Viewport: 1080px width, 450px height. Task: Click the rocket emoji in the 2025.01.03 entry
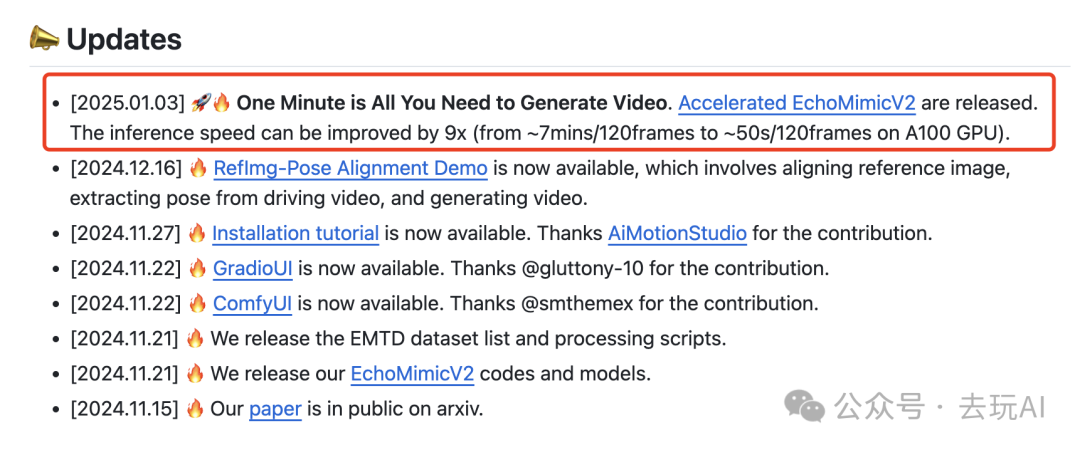[x=201, y=103]
